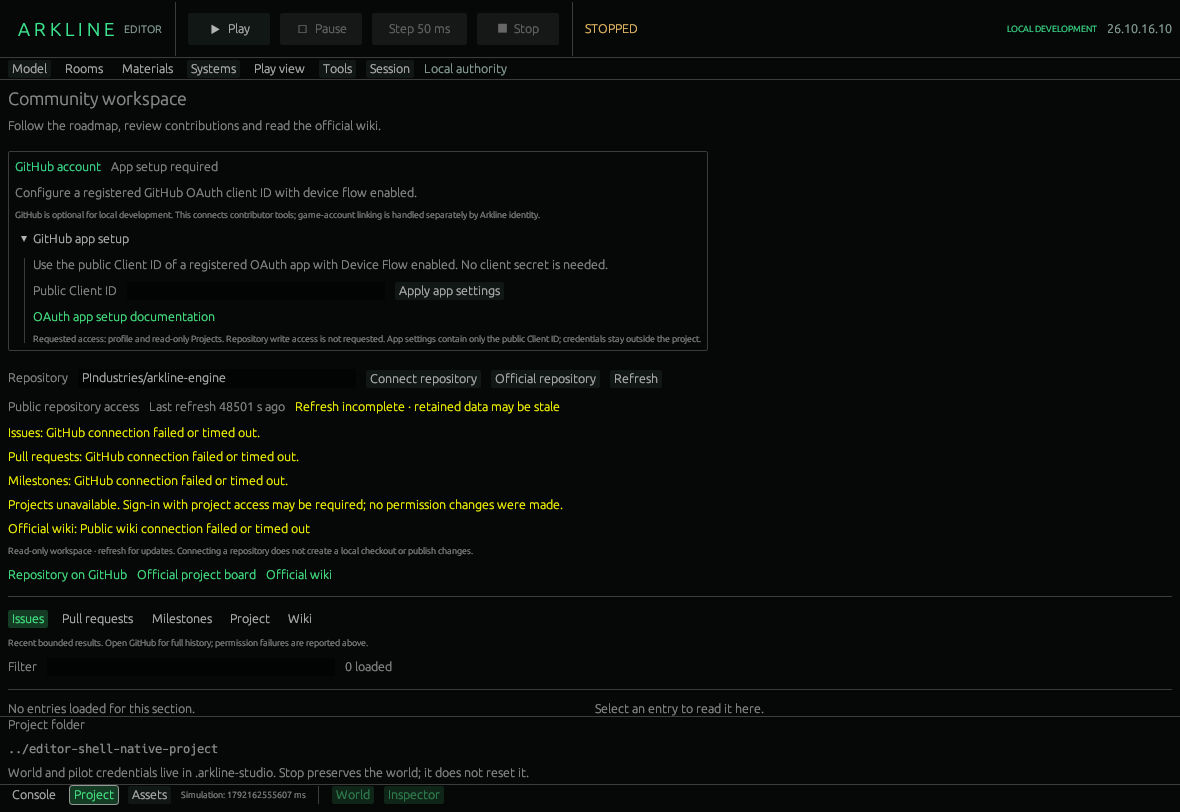The width and height of the screenshot is (1180, 812).
Task: Click 'App setup required' status text
Action: (x=164, y=167)
